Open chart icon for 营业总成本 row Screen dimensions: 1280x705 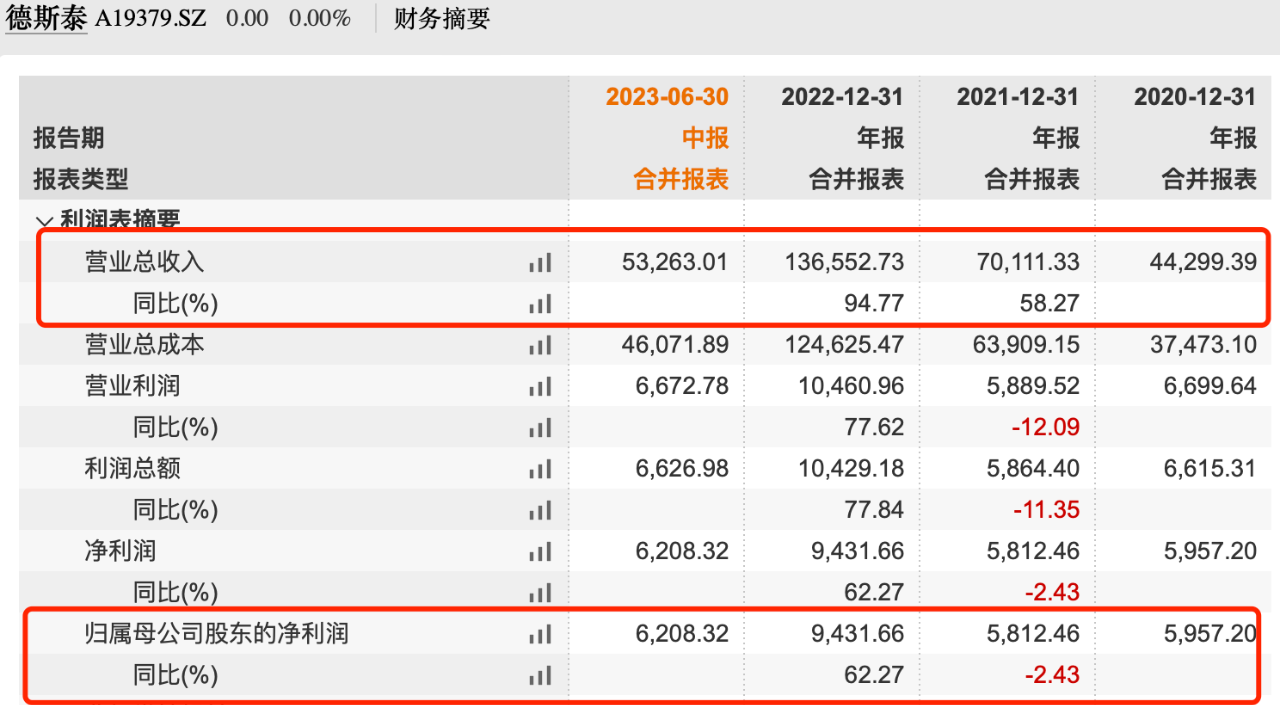(540, 345)
